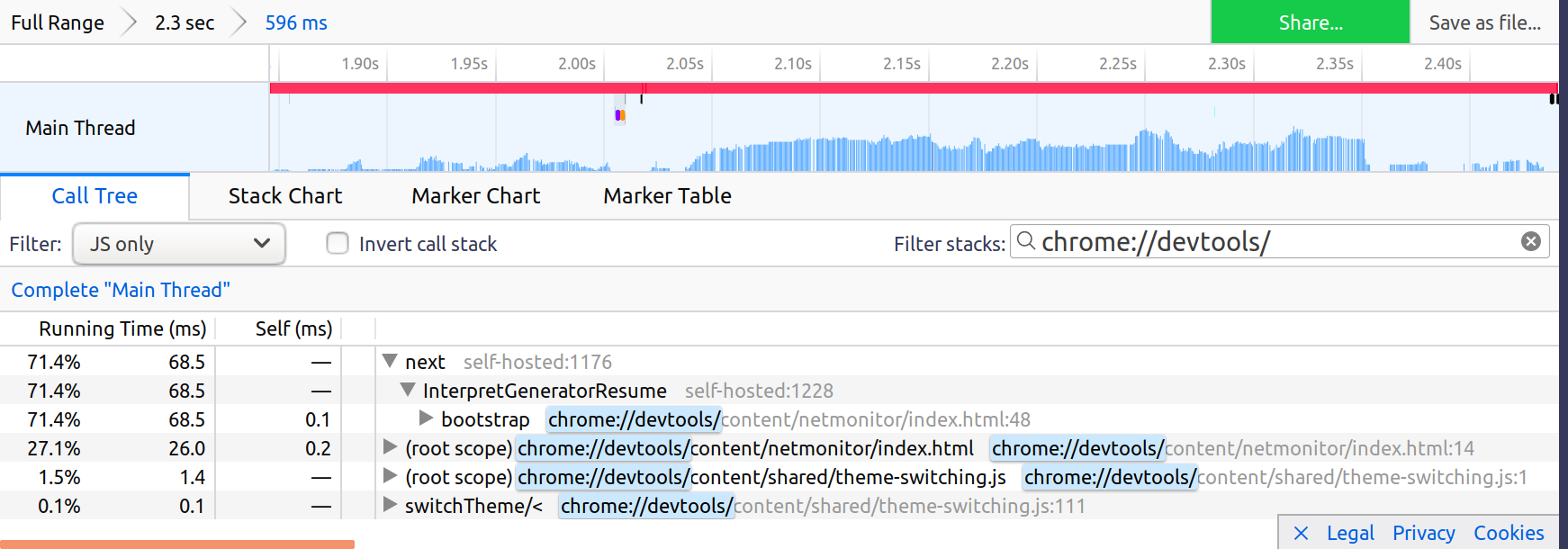Expand the theme-switching.js root scope node

(x=390, y=476)
